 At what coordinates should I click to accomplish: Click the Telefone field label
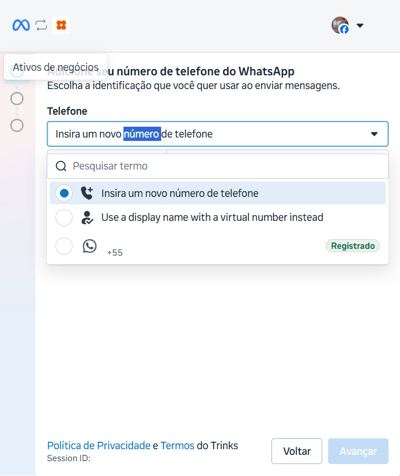point(67,111)
